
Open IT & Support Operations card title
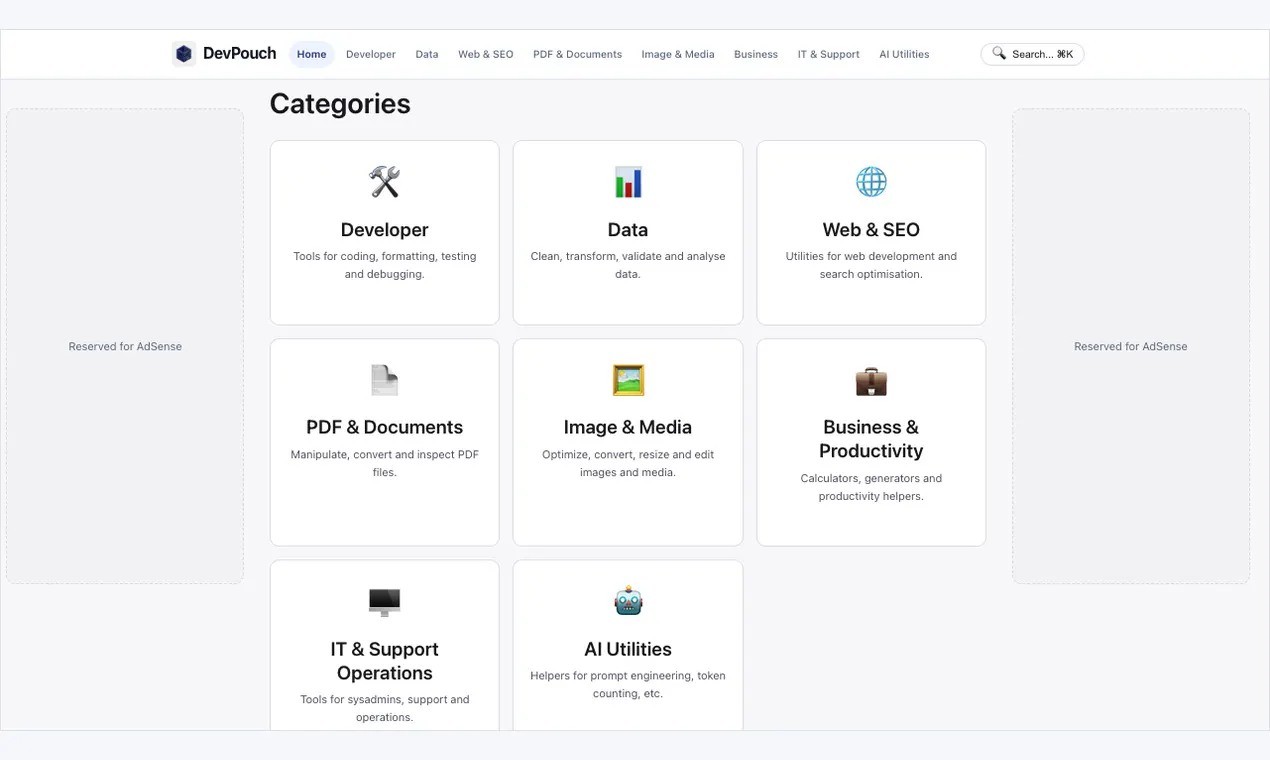click(384, 661)
